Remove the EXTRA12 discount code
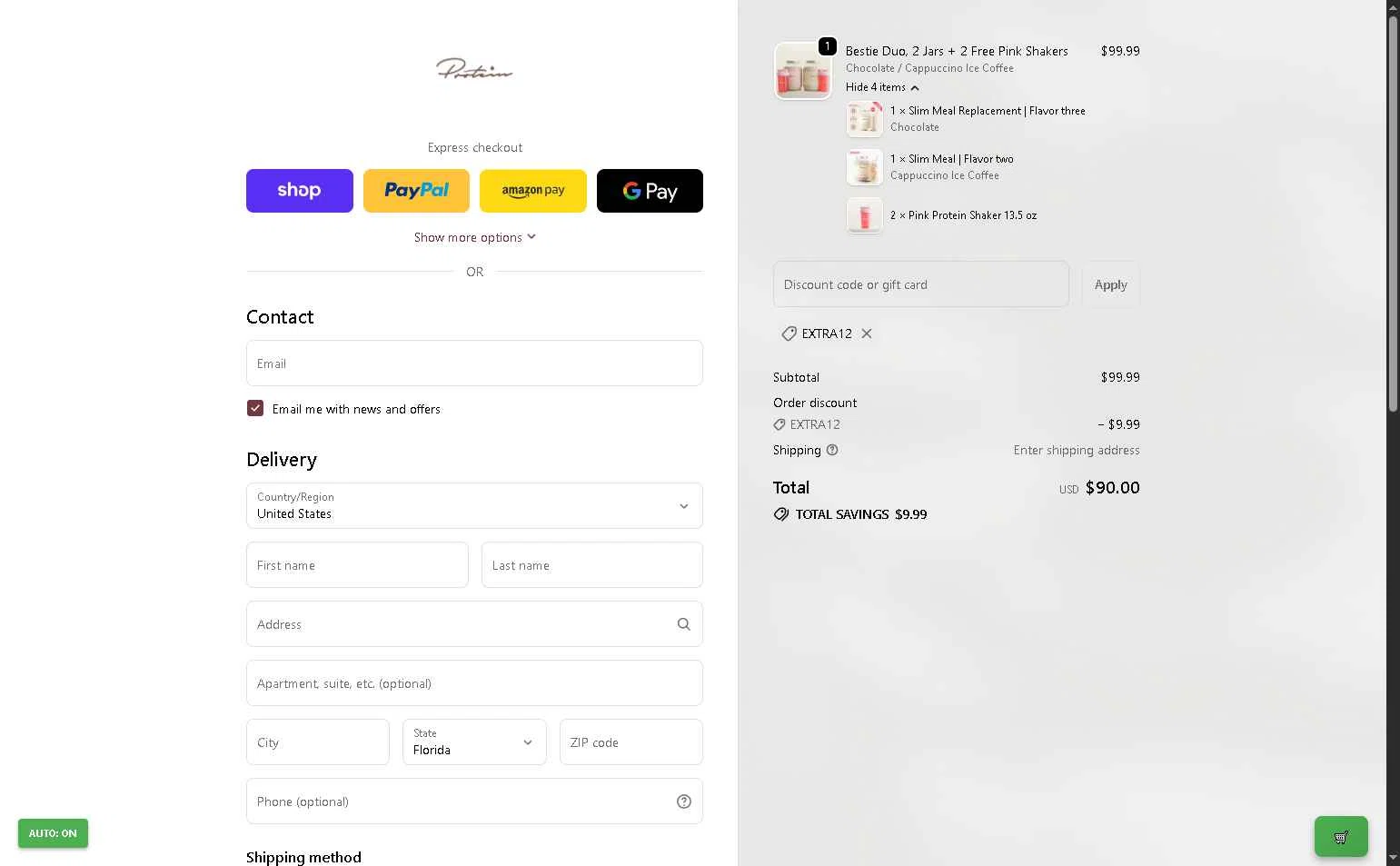Image resolution: width=1400 pixels, height=866 pixels. [867, 333]
